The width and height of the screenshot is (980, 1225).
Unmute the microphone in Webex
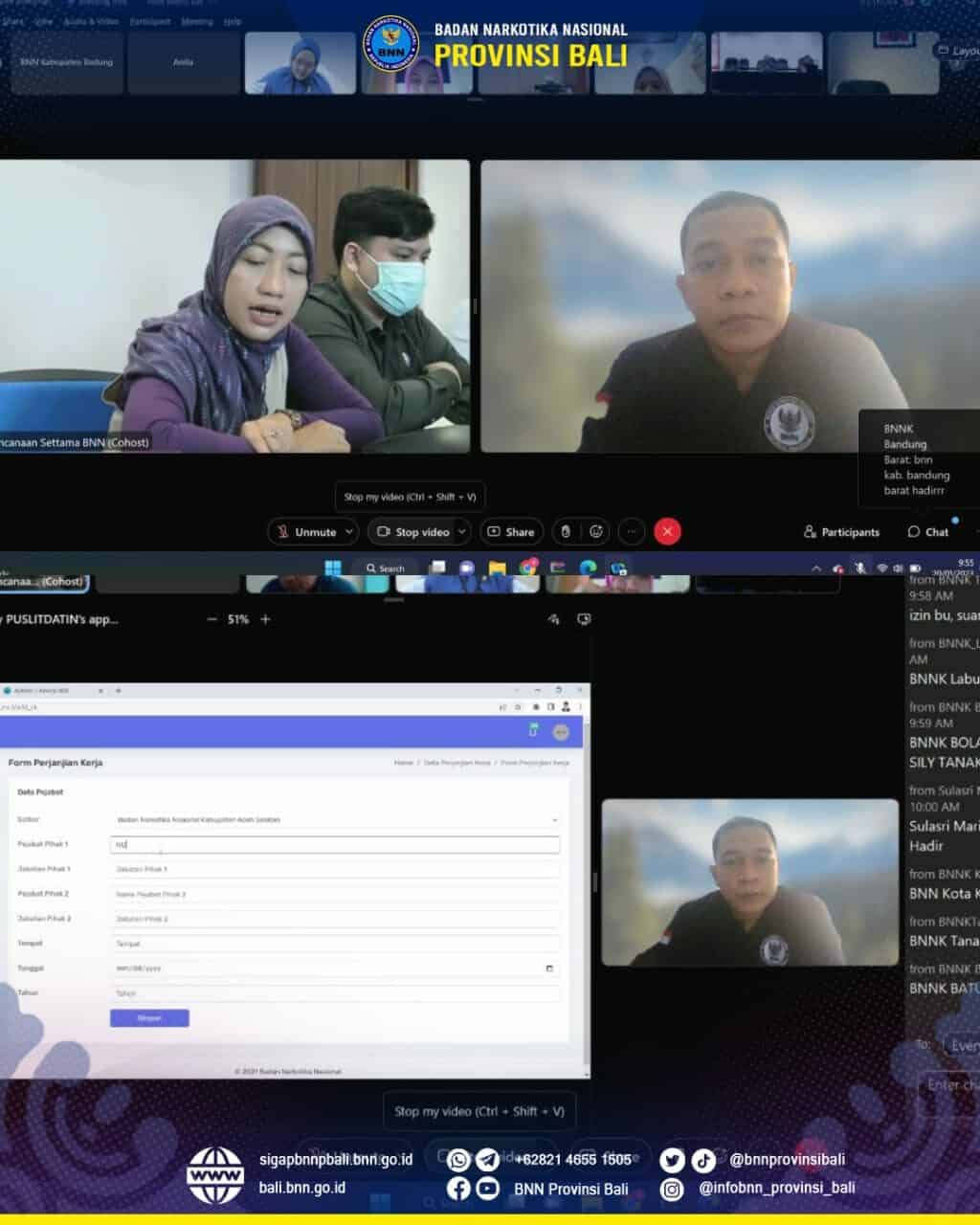coord(305,532)
